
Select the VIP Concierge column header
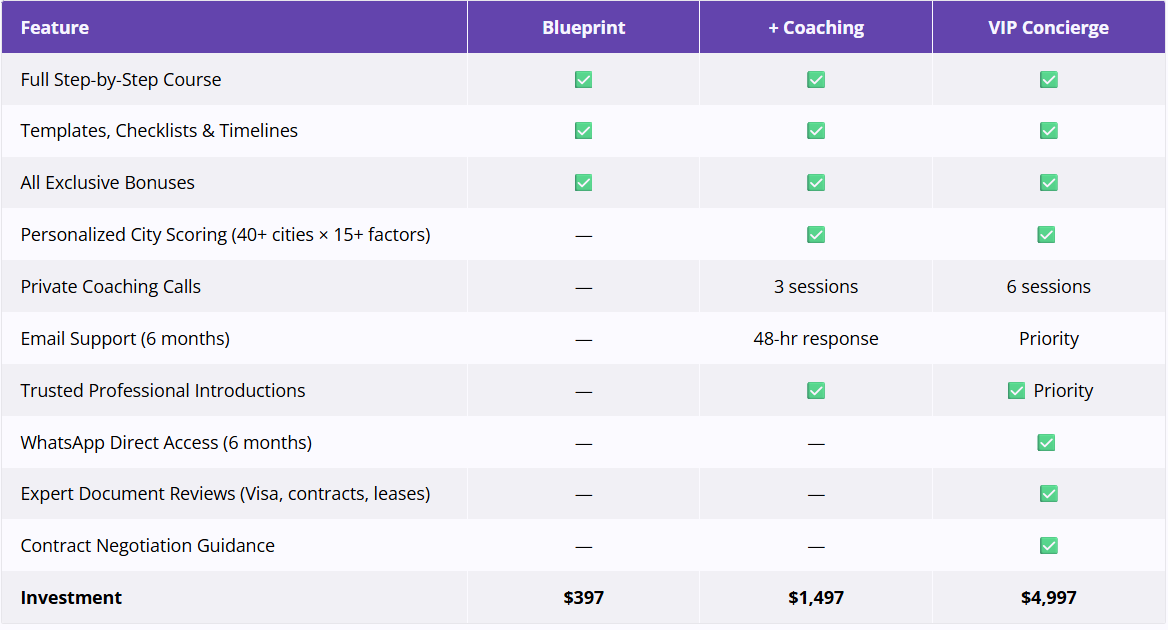tap(1048, 28)
